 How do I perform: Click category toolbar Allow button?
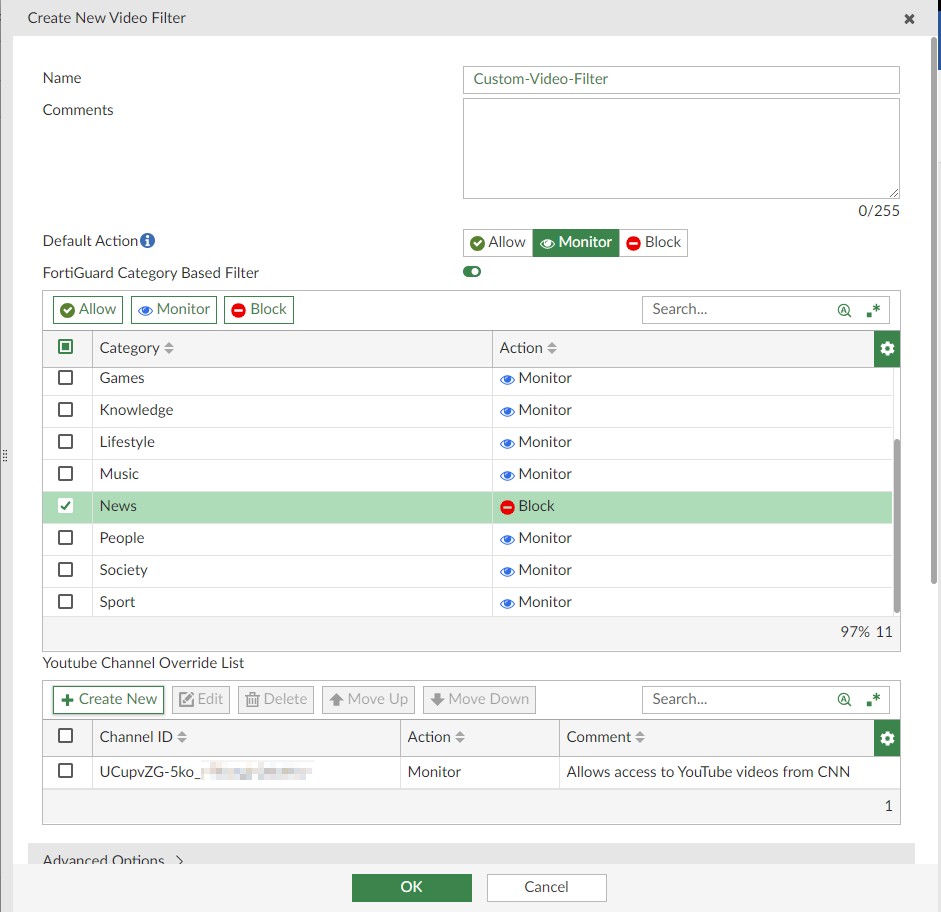pos(88,310)
